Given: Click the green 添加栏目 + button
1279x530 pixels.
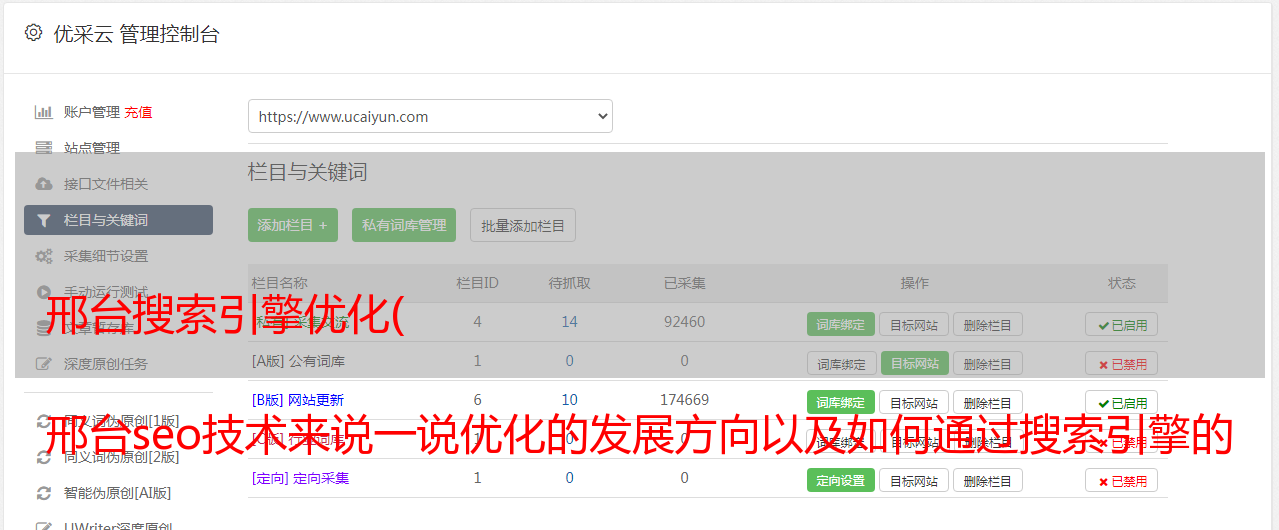Looking at the screenshot, I should coord(293,225).
